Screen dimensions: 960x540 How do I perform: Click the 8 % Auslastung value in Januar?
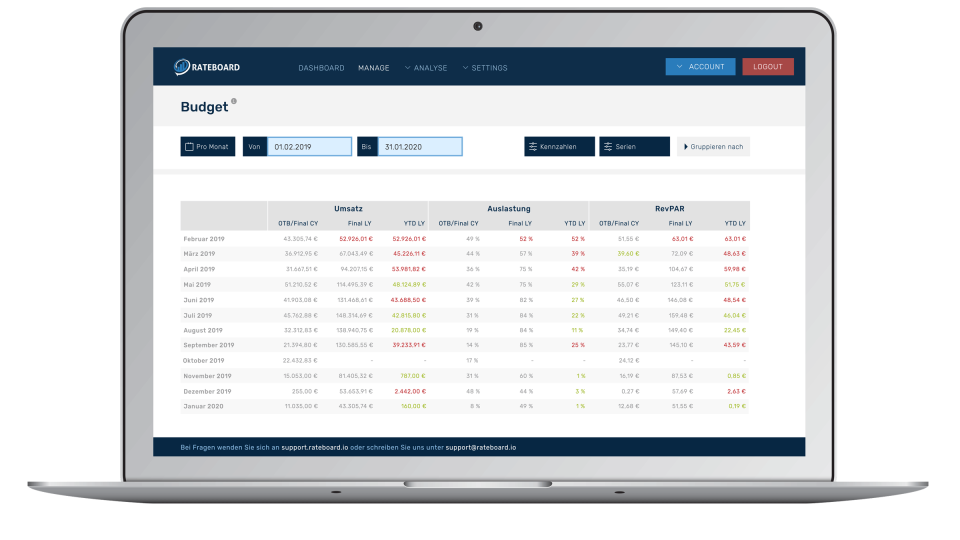click(x=475, y=406)
